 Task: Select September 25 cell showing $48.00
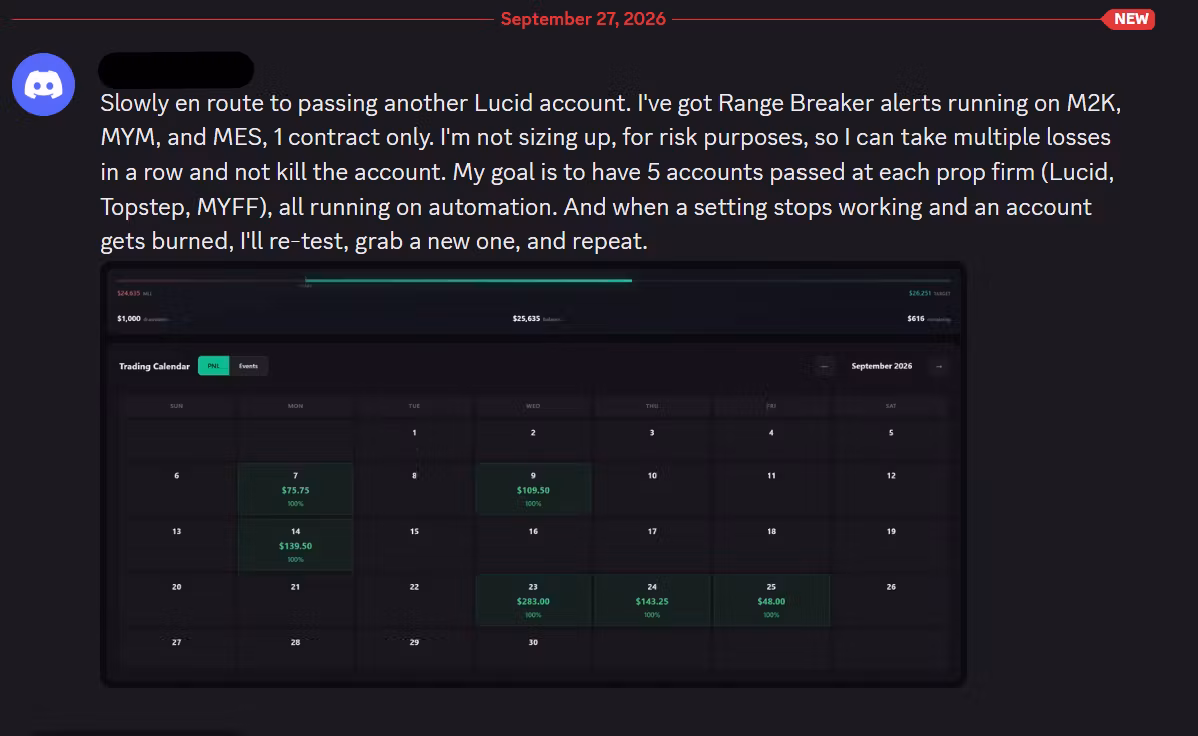pyautogui.click(x=771, y=600)
